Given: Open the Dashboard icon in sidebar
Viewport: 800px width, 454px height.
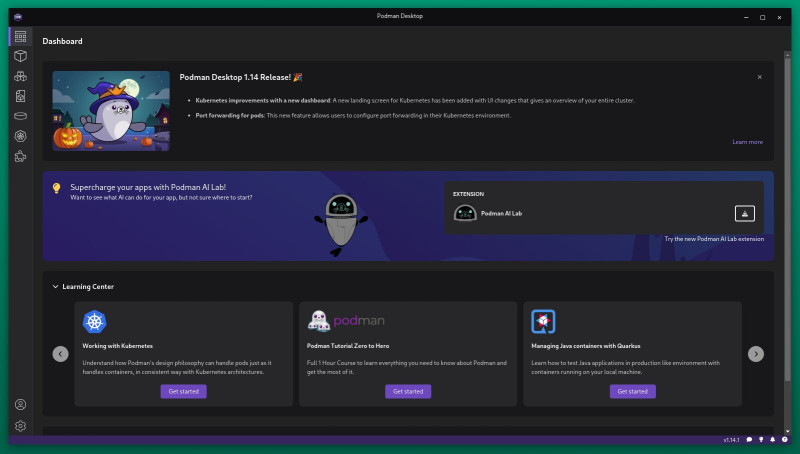Looking at the screenshot, I should coord(20,36).
